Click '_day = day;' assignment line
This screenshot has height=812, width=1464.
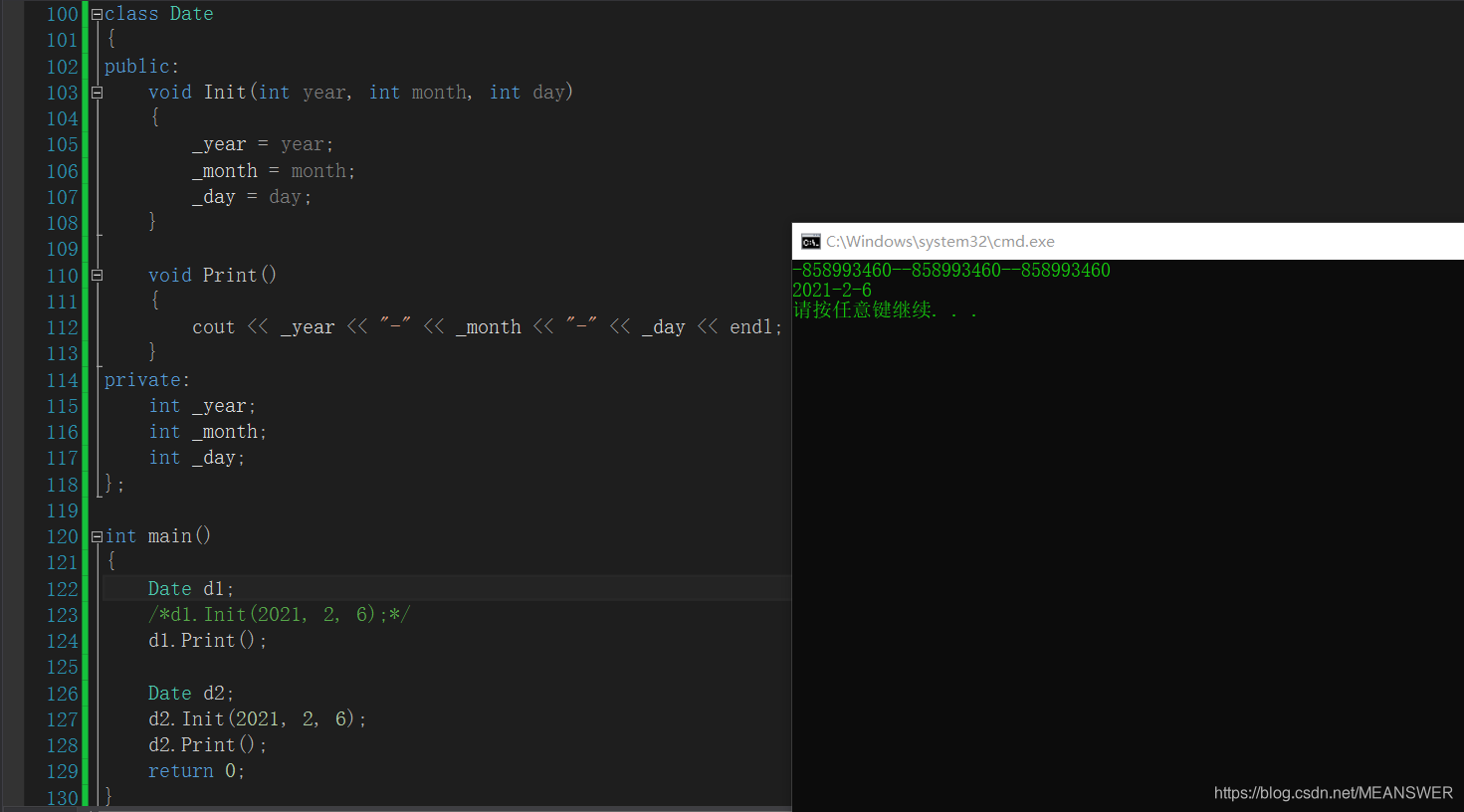click(252, 197)
